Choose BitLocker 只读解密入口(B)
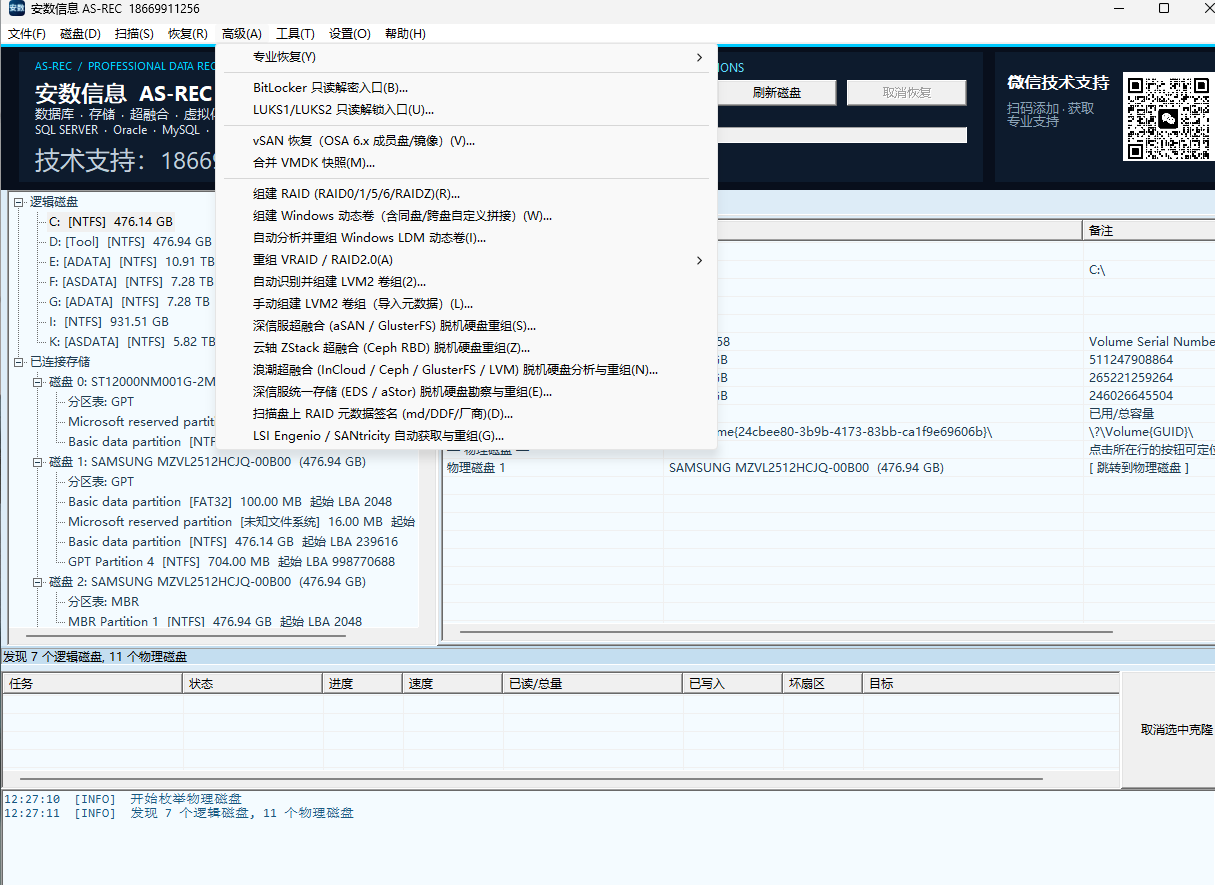The height and width of the screenshot is (885, 1215). pos(466,88)
